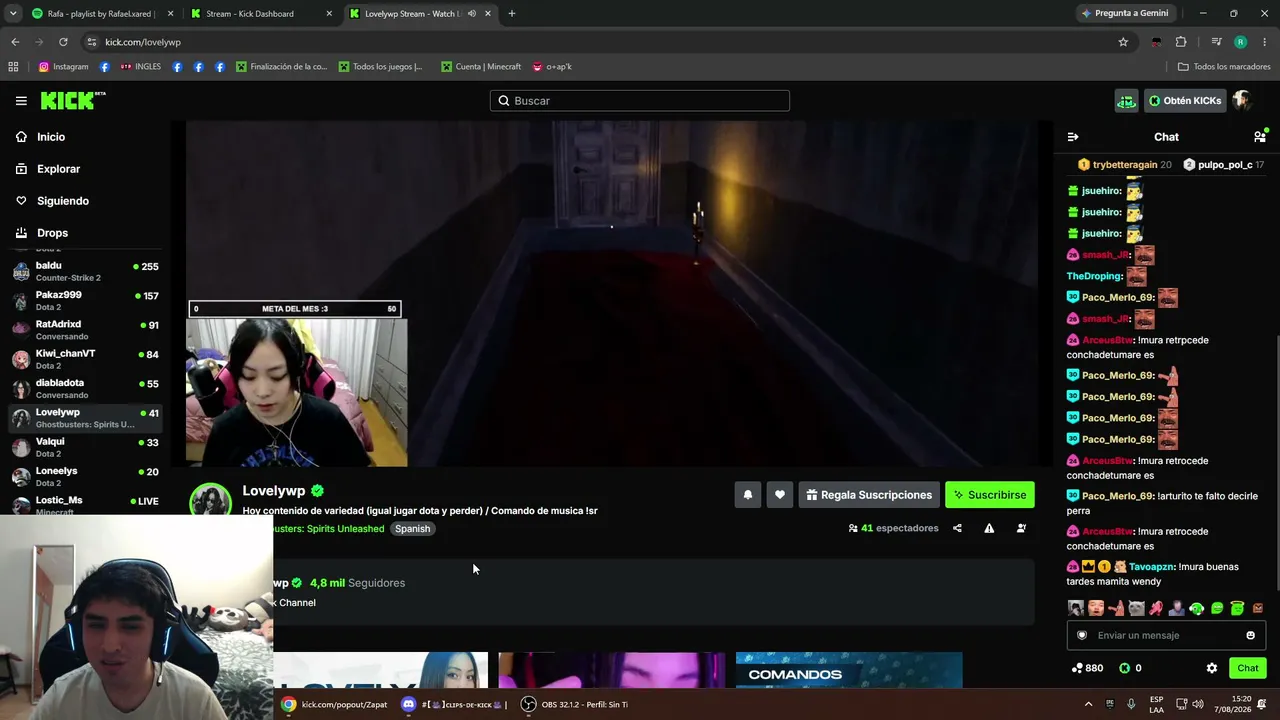Click the green Suscribirse button
The width and height of the screenshot is (1280, 720).
(x=990, y=495)
